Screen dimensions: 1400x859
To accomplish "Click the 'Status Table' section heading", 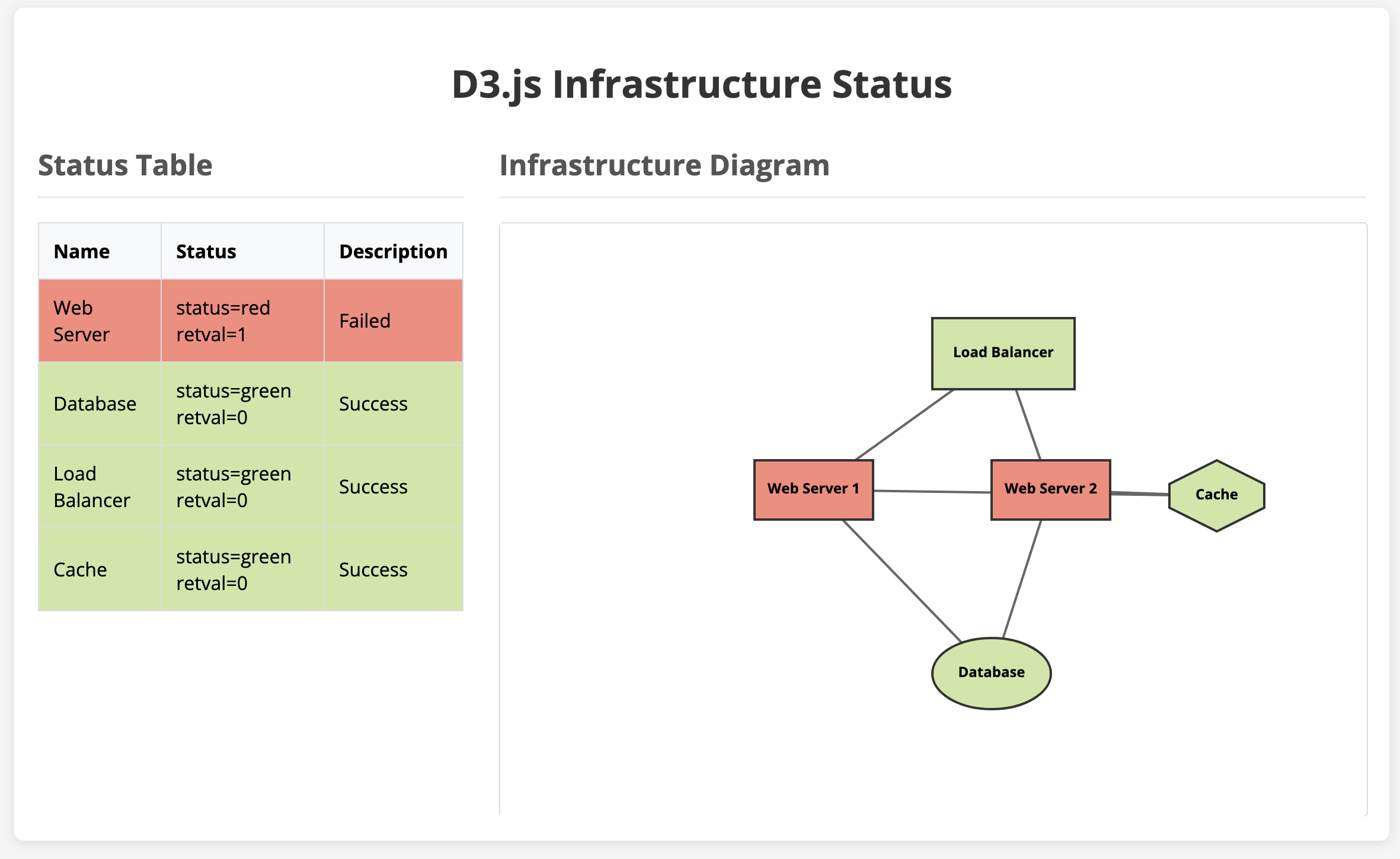I will click(x=125, y=165).
